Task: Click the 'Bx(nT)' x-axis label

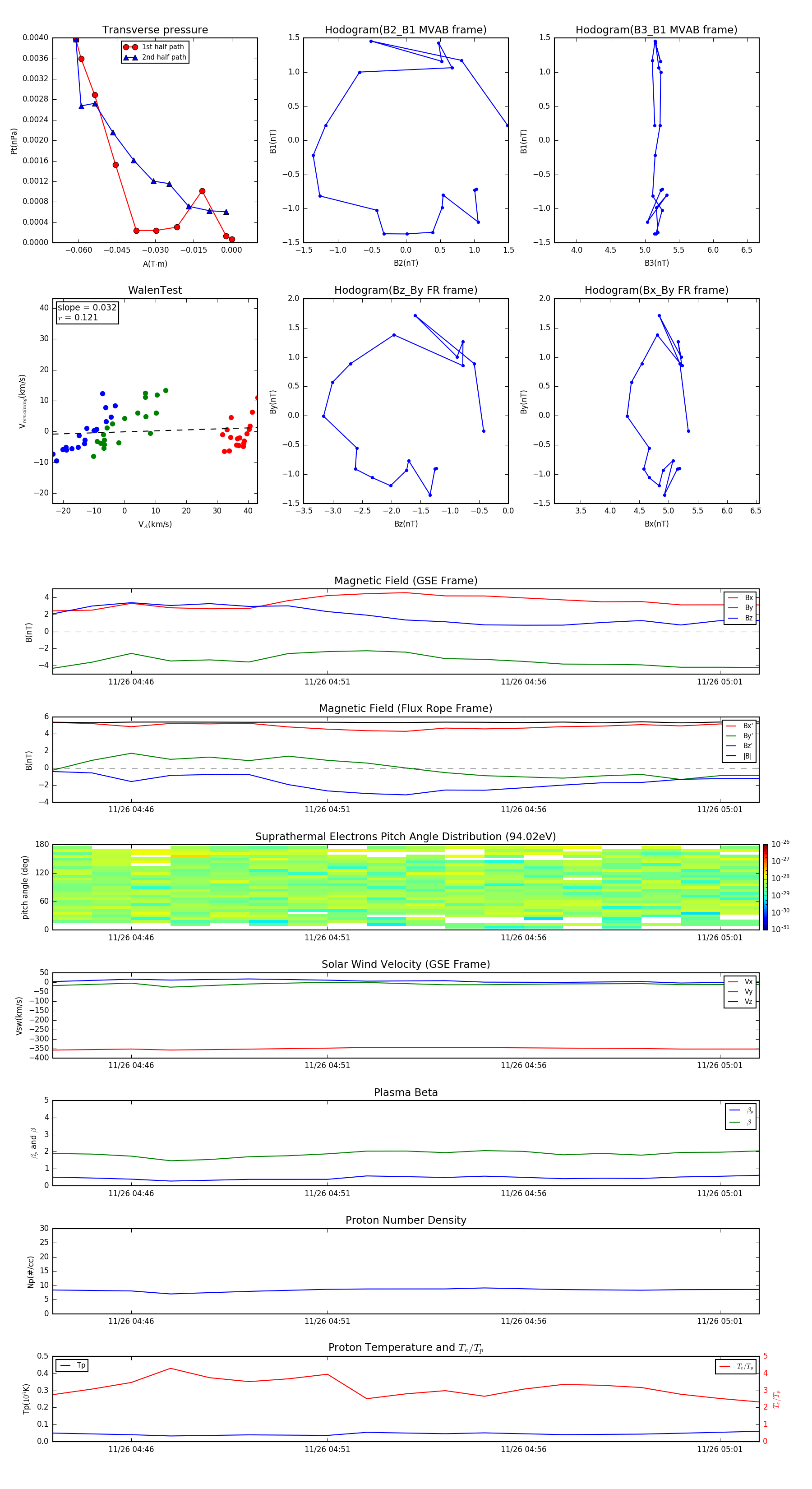Action: pyautogui.click(x=656, y=524)
